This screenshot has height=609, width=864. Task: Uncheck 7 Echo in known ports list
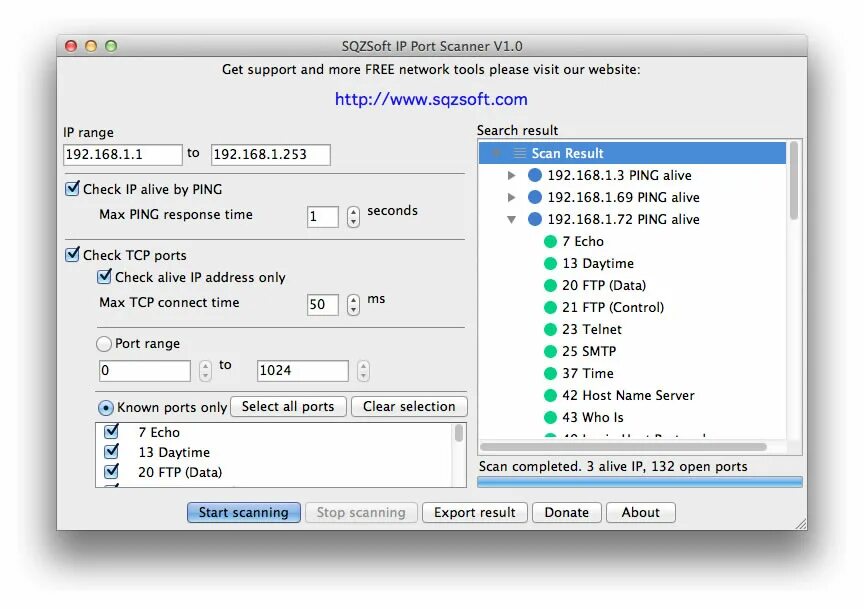[111, 431]
